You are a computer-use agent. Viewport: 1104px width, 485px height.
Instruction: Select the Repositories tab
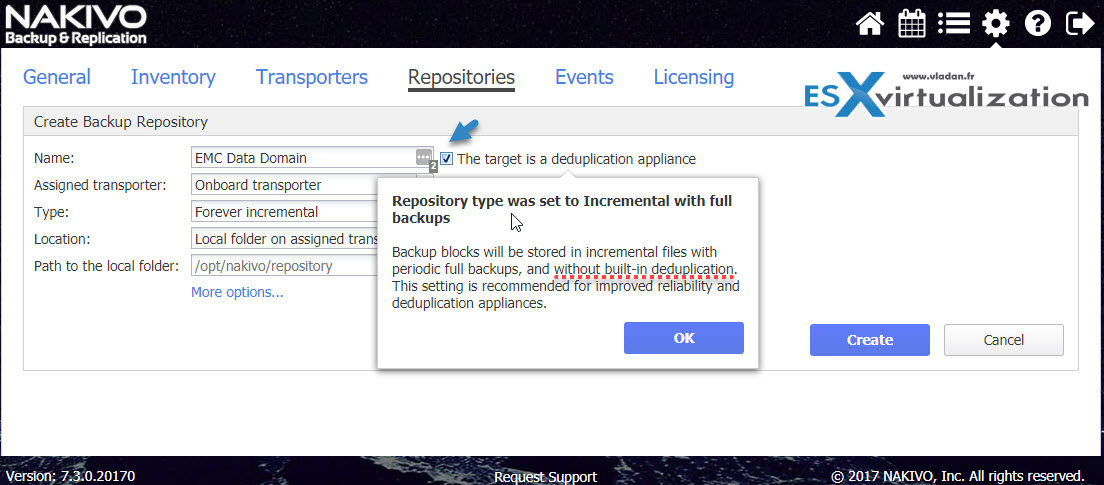(x=461, y=77)
